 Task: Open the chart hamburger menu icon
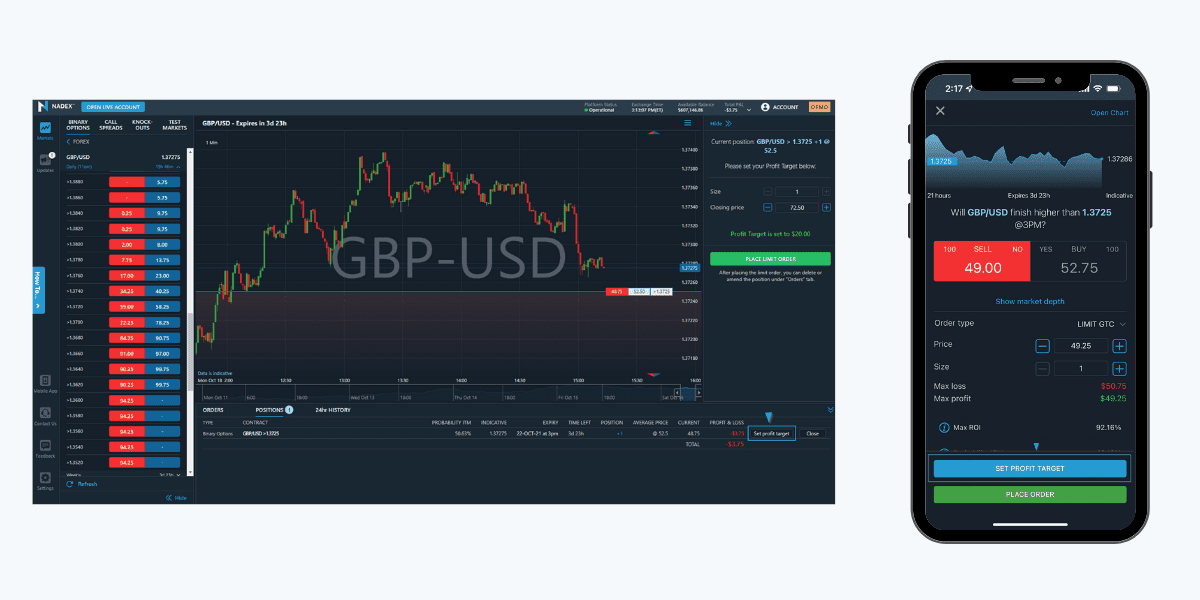687,122
